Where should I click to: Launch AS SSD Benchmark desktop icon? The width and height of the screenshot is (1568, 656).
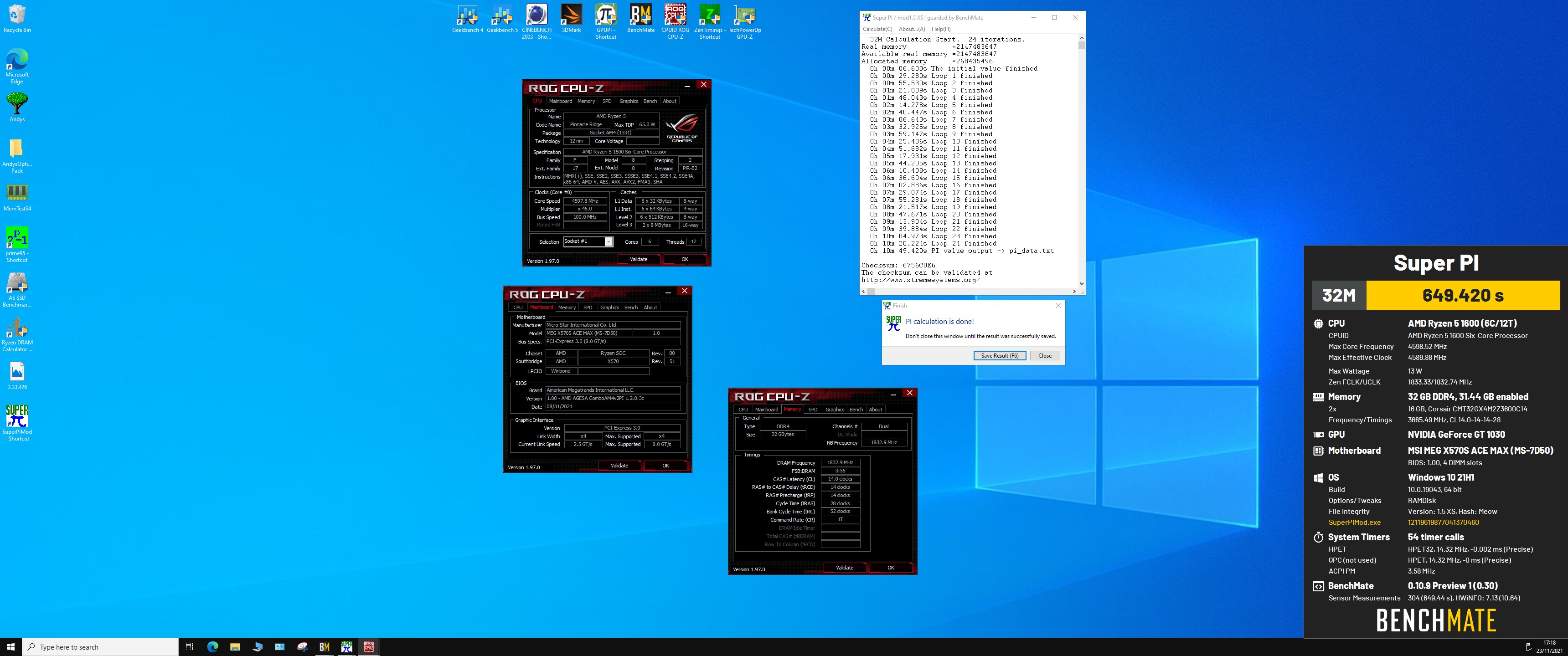pyautogui.click(x=17, y=290)
